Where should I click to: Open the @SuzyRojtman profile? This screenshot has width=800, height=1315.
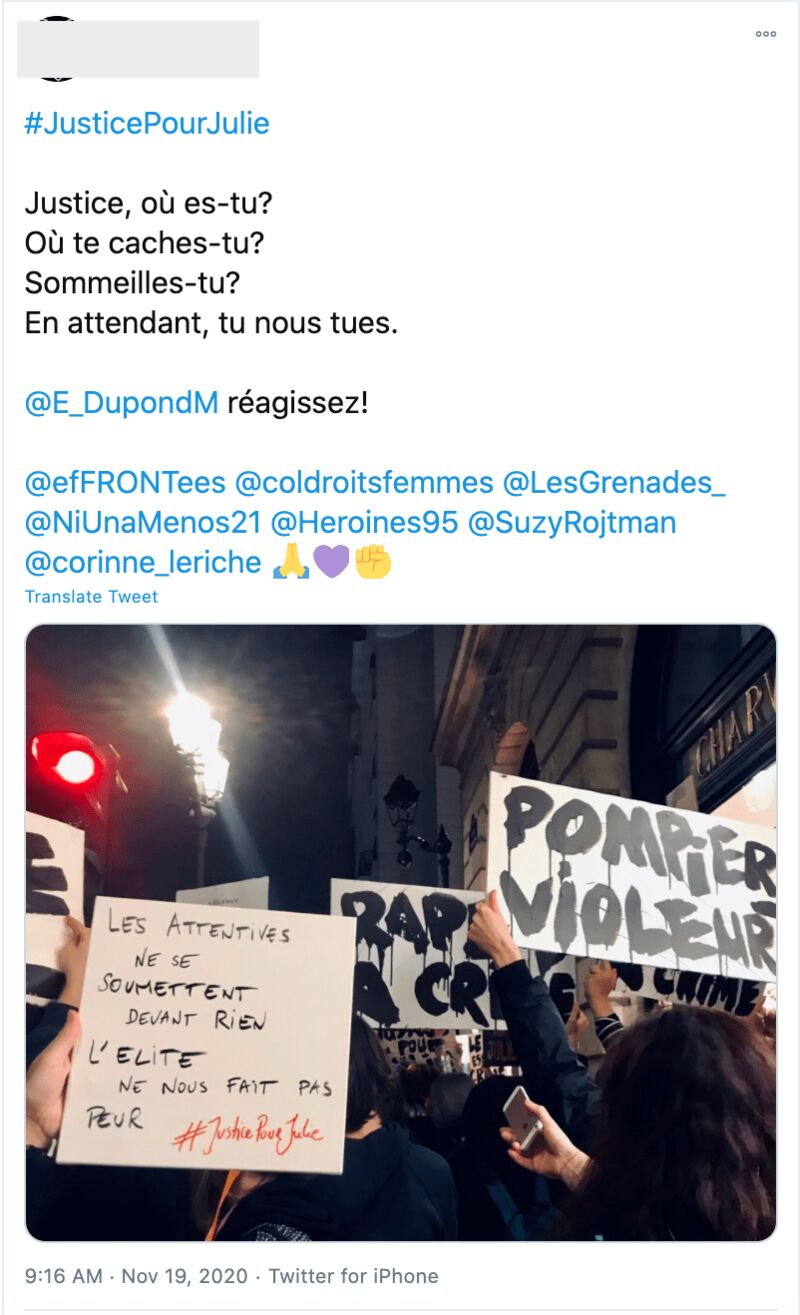point(572,522)
